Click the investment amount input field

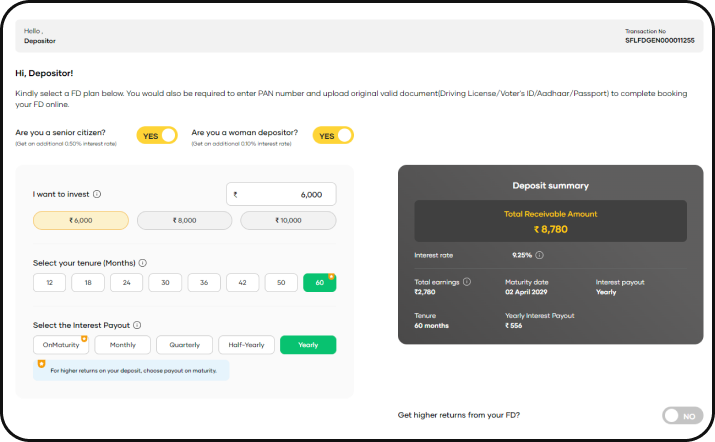[281, 194]
